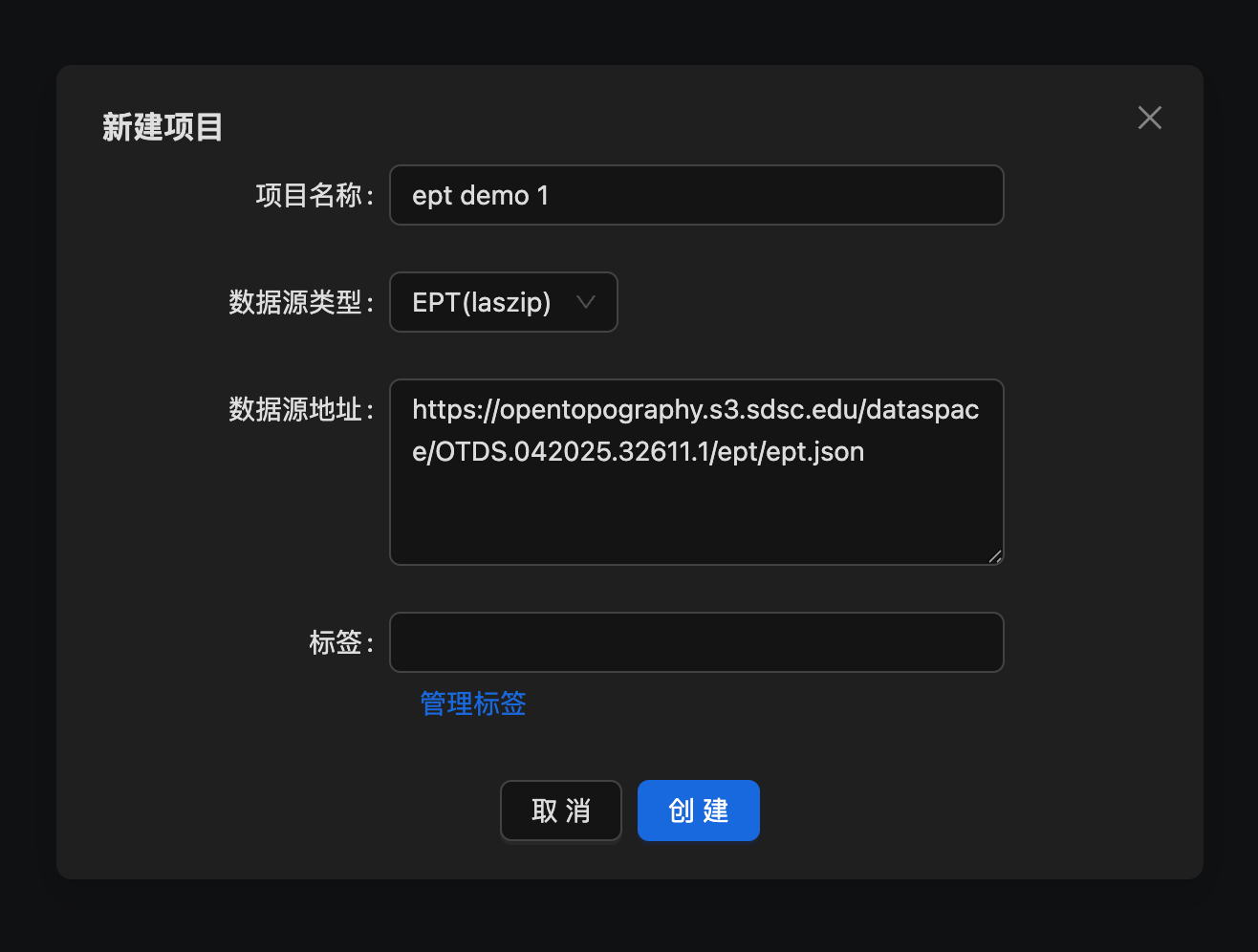Click the 标签 field label
Image resolution: width=1258 pixels, height=952 pixels.
pos(341,642)
